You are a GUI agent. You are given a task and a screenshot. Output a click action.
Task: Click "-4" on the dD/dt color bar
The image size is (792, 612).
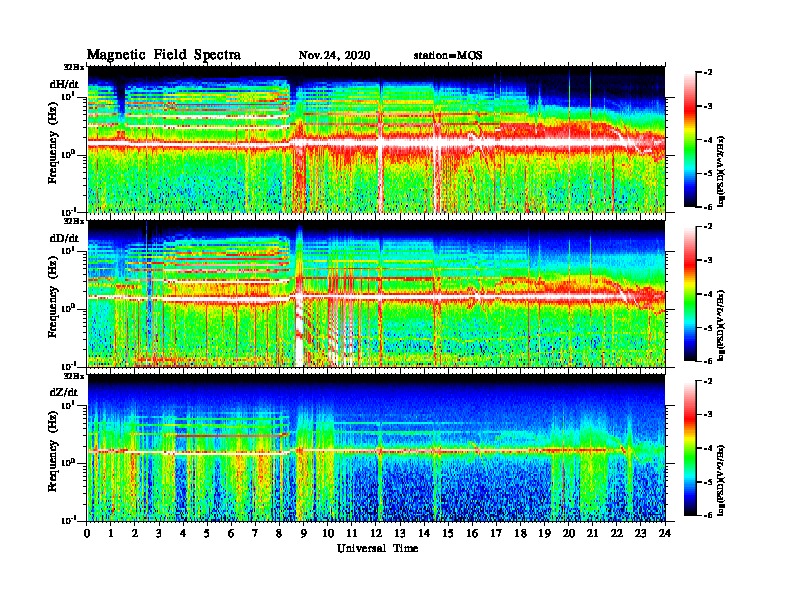pyautogui.click(x=708, y=294)
